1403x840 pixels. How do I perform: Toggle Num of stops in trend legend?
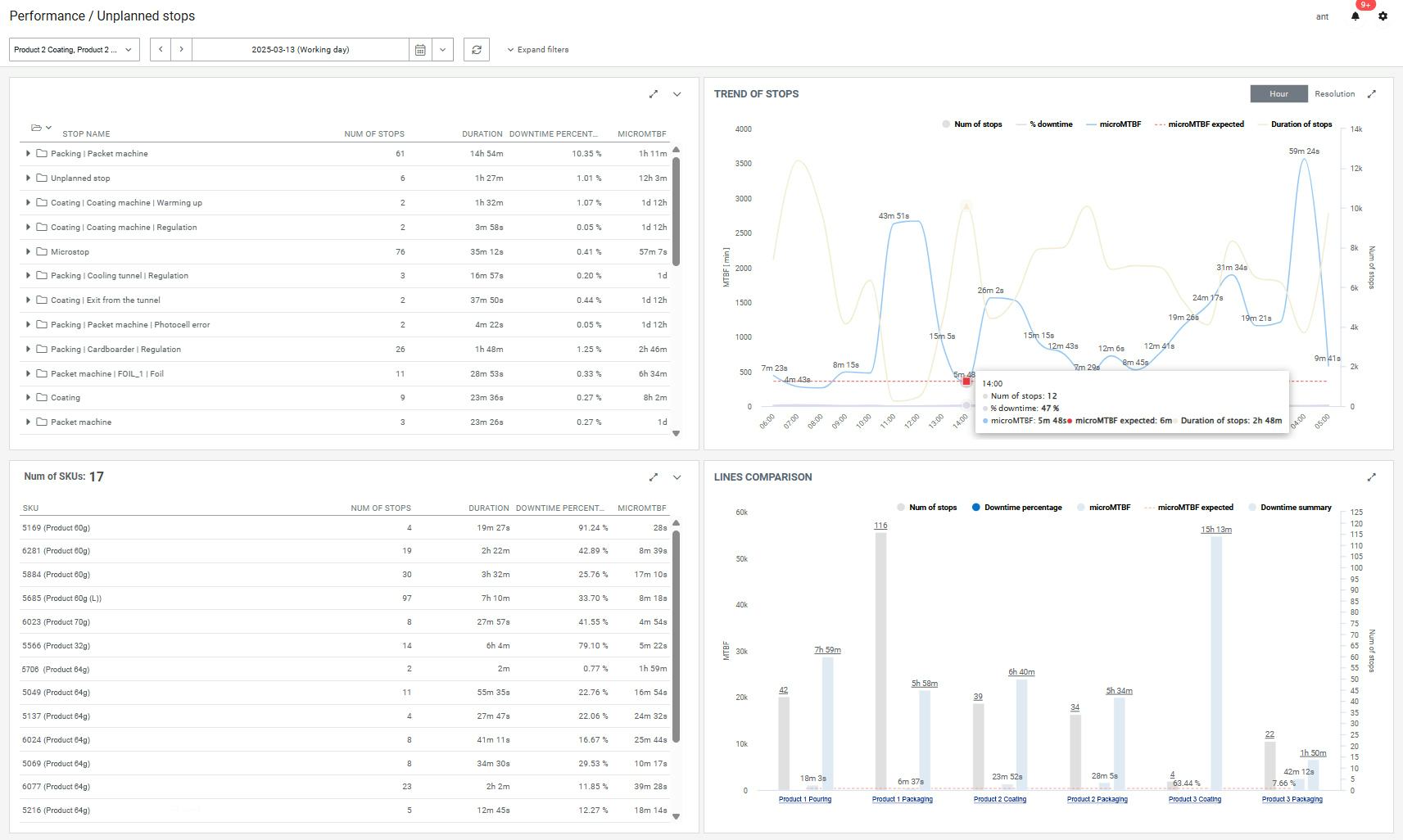coord(971,124)
